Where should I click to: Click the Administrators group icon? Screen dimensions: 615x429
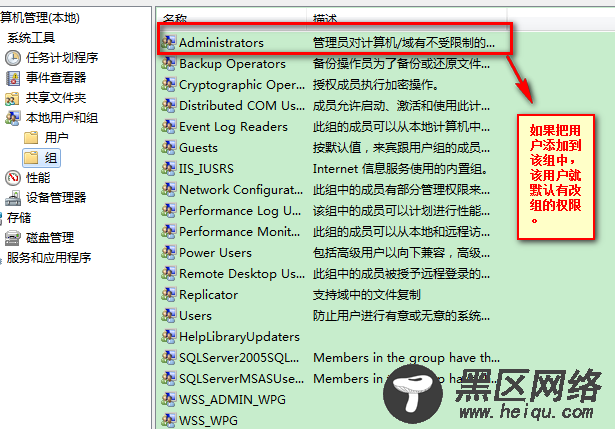(x=169, y=42)
